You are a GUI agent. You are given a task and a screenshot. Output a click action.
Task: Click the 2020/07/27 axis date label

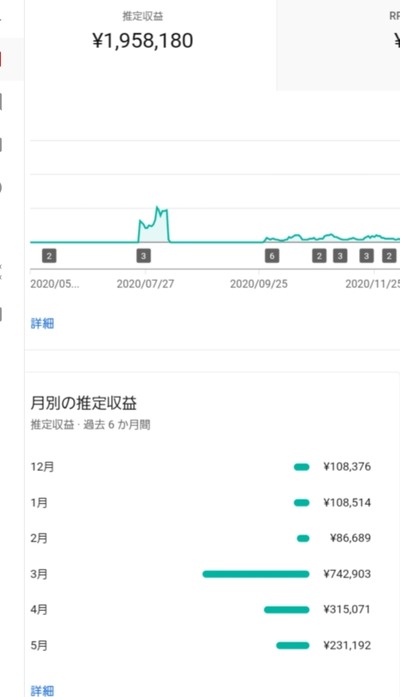point(145,284)
